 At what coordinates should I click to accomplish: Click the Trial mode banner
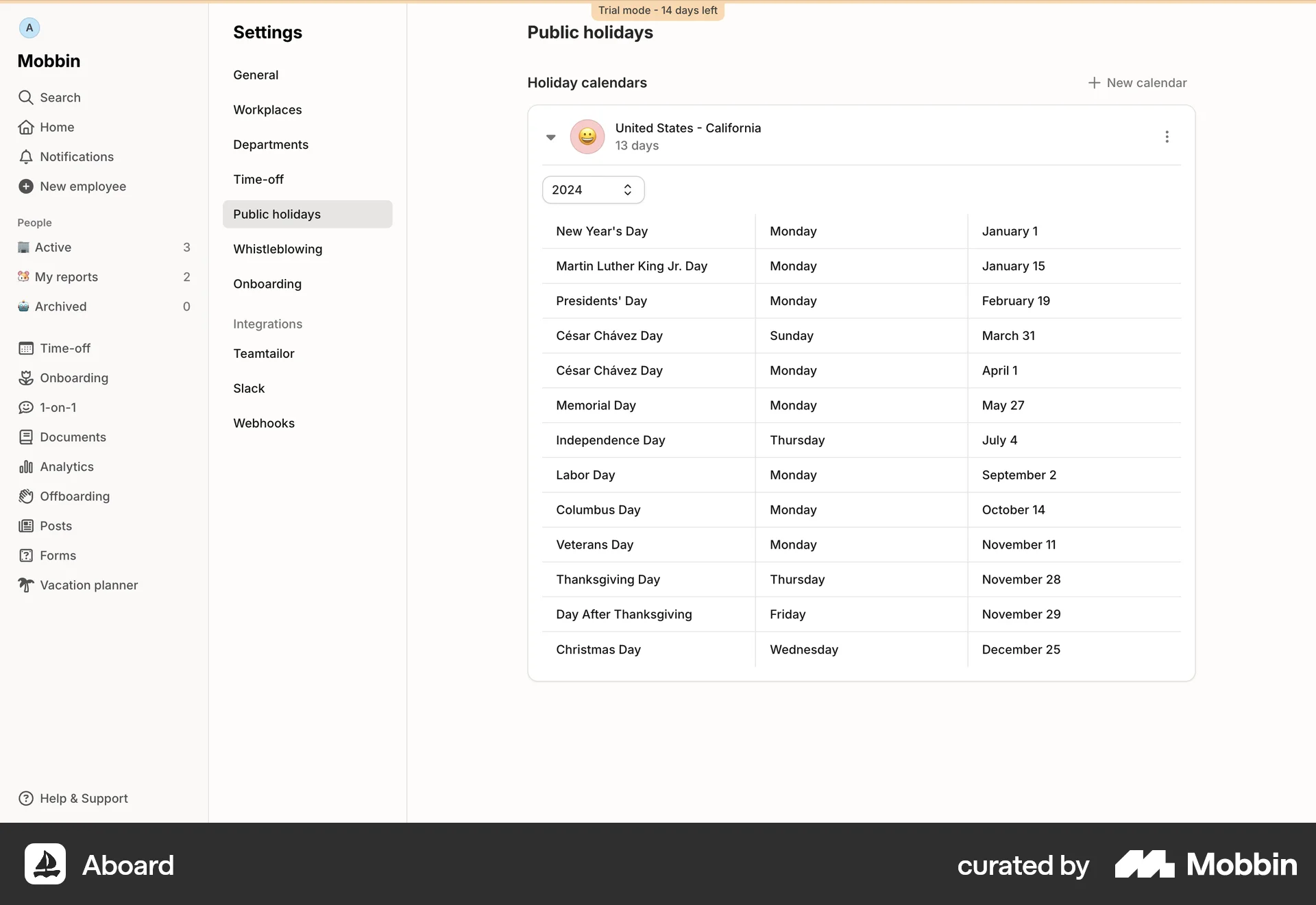657,10
